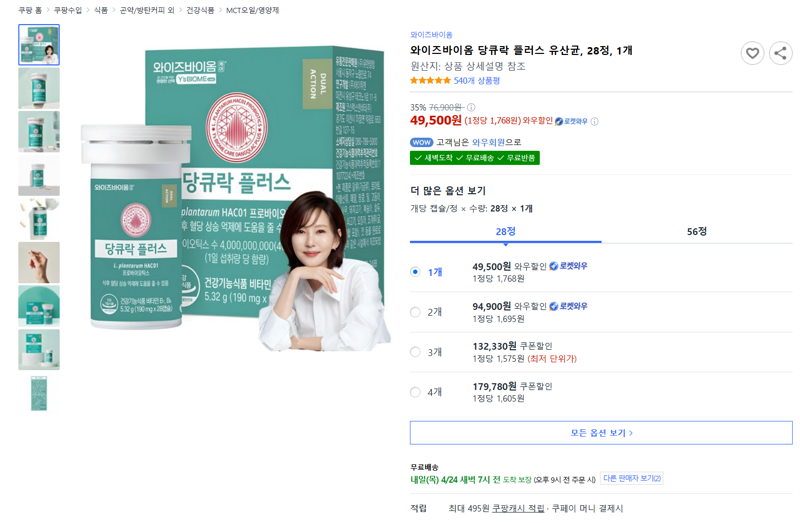Click 쿠팡캐시 적립 link
This screenshot has height=523, width=800.
[518, 509]
